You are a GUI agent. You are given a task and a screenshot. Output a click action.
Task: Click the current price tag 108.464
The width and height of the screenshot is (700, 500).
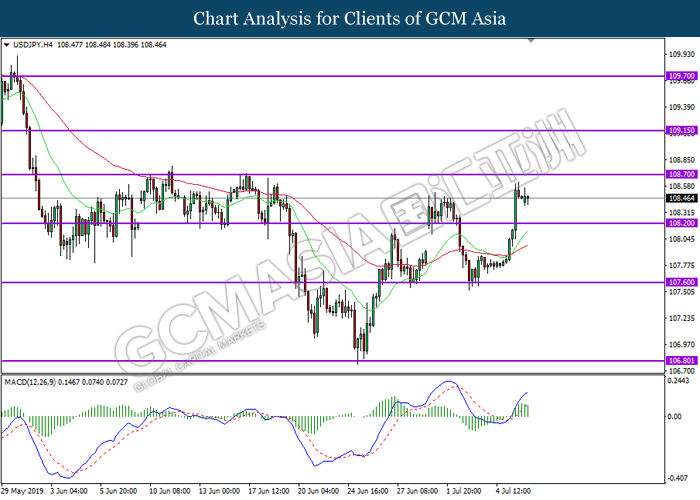[681, 198]
